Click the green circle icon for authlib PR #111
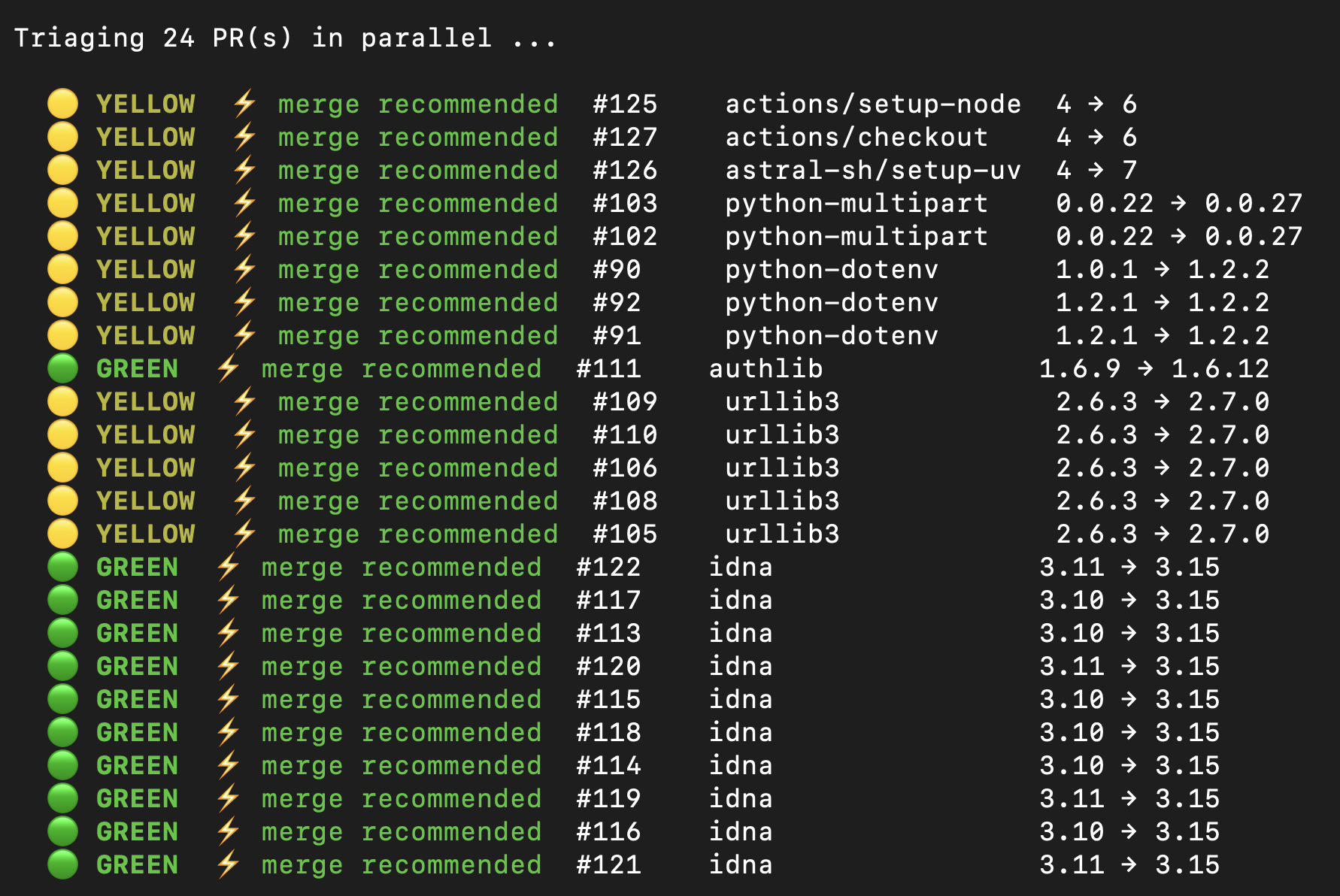This screenshot has width=1340, height=896. point(62,368)
